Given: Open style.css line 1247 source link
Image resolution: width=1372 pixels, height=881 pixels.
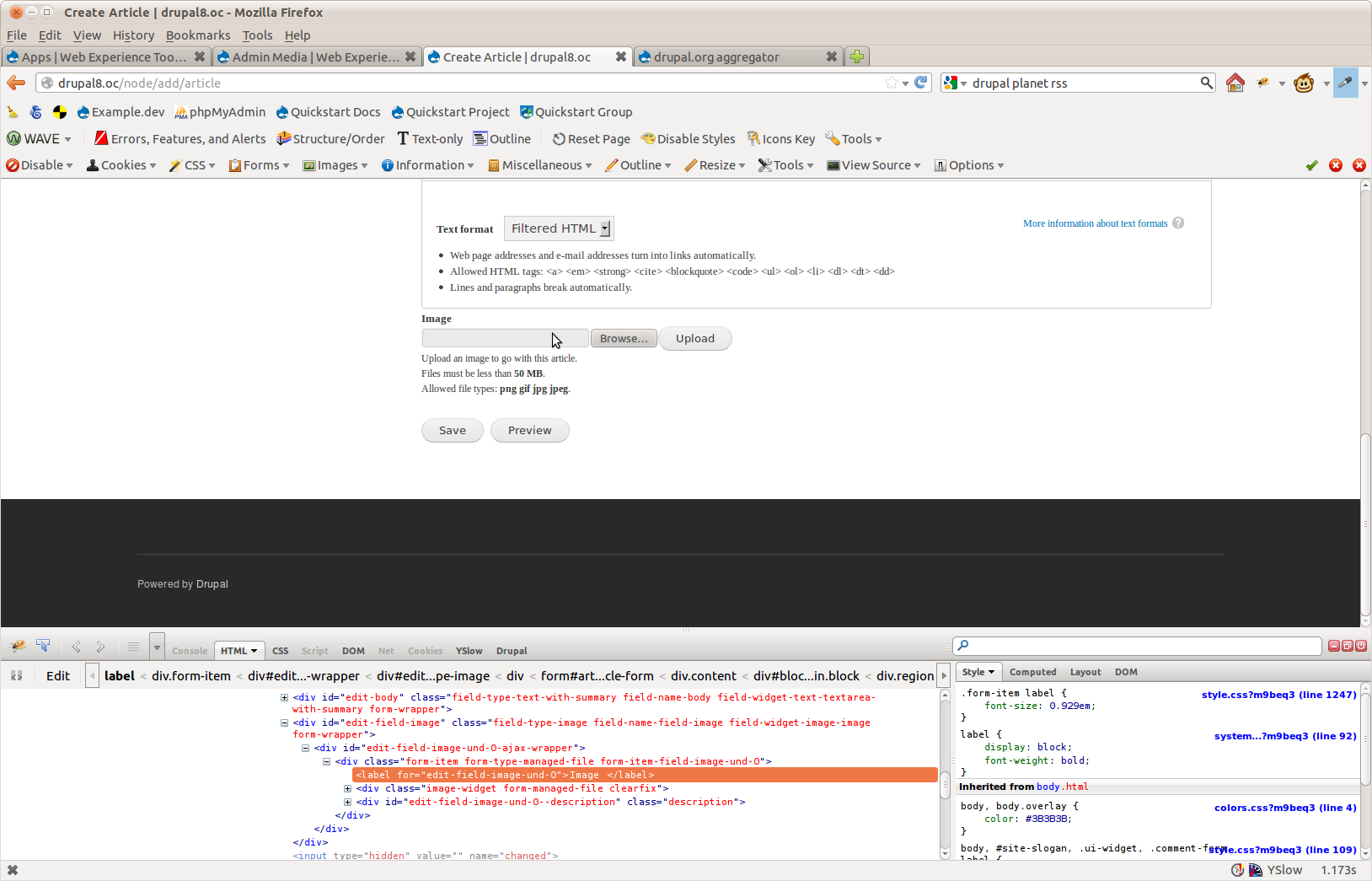Looking at the screenshot, I should (x=1278, y=695).
